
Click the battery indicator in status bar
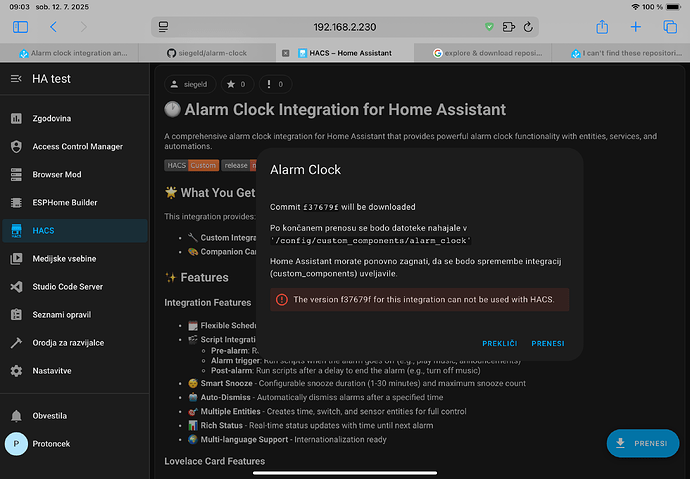(673, 7)
